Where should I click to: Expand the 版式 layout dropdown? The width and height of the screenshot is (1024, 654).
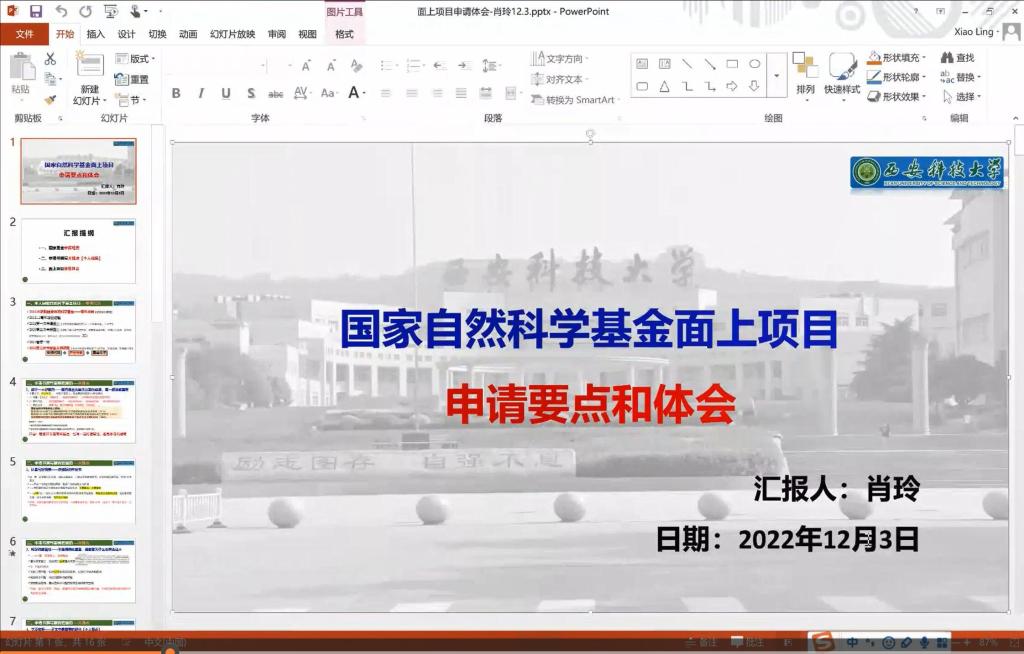[x=135, y=59]
